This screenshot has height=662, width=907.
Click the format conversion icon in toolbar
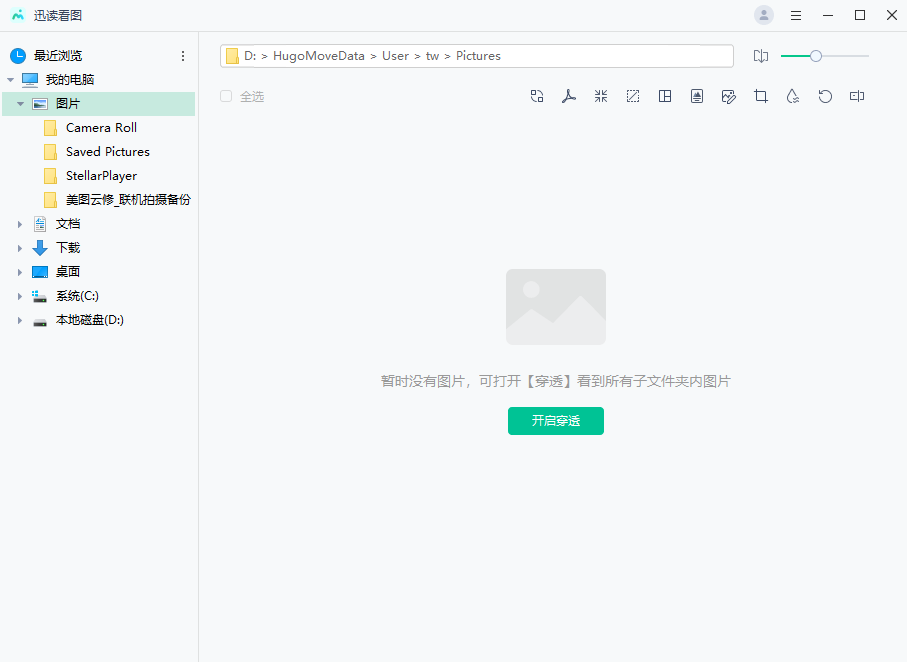(x=537, y=96)
